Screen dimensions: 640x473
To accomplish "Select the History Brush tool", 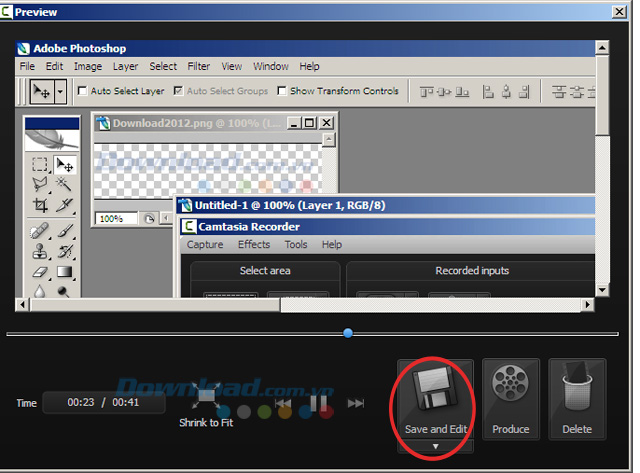I will click(x=65, y=251).
